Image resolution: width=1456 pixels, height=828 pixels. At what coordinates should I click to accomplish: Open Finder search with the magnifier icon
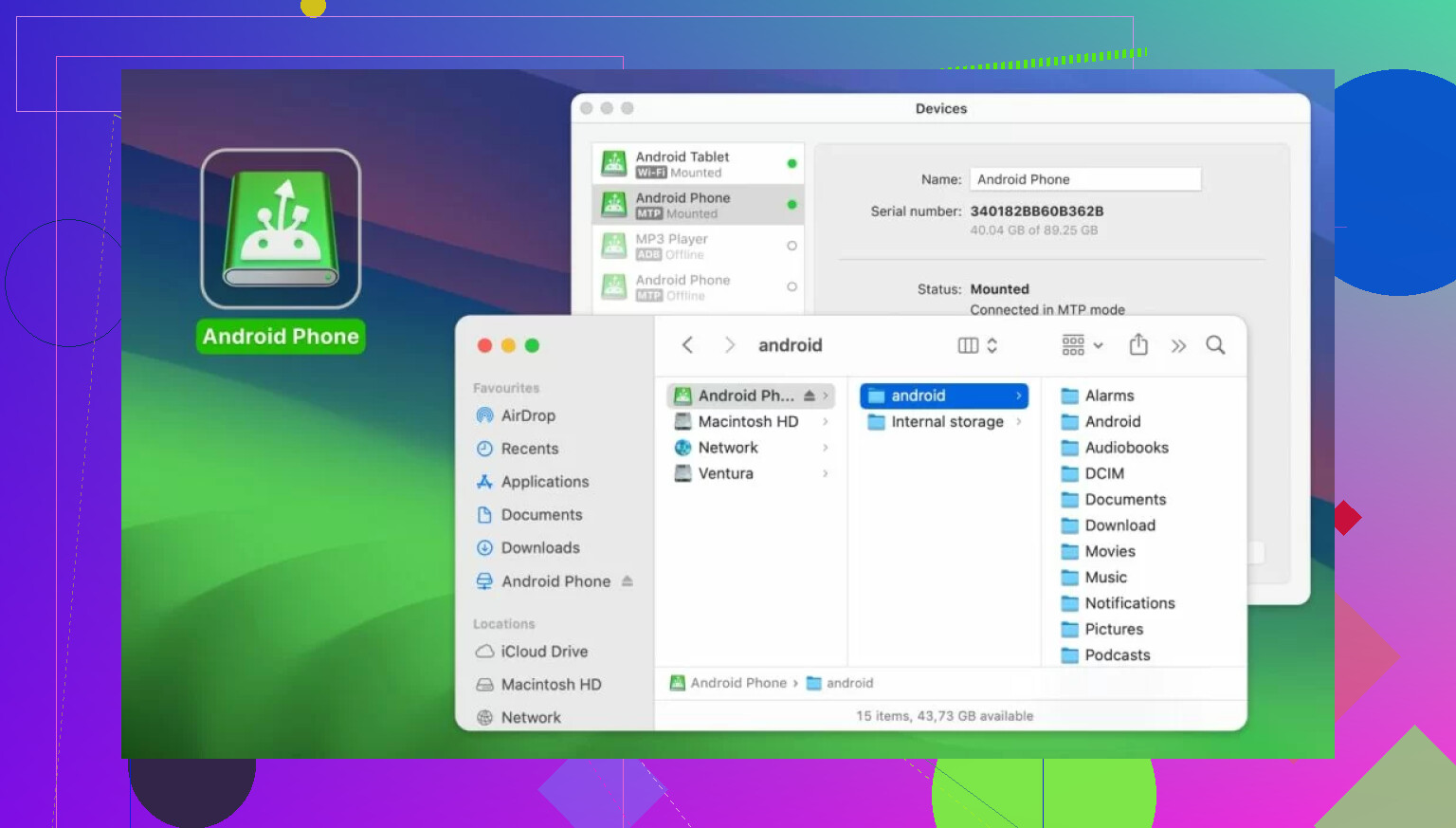pyautogui.click(x=1215, y=345)
